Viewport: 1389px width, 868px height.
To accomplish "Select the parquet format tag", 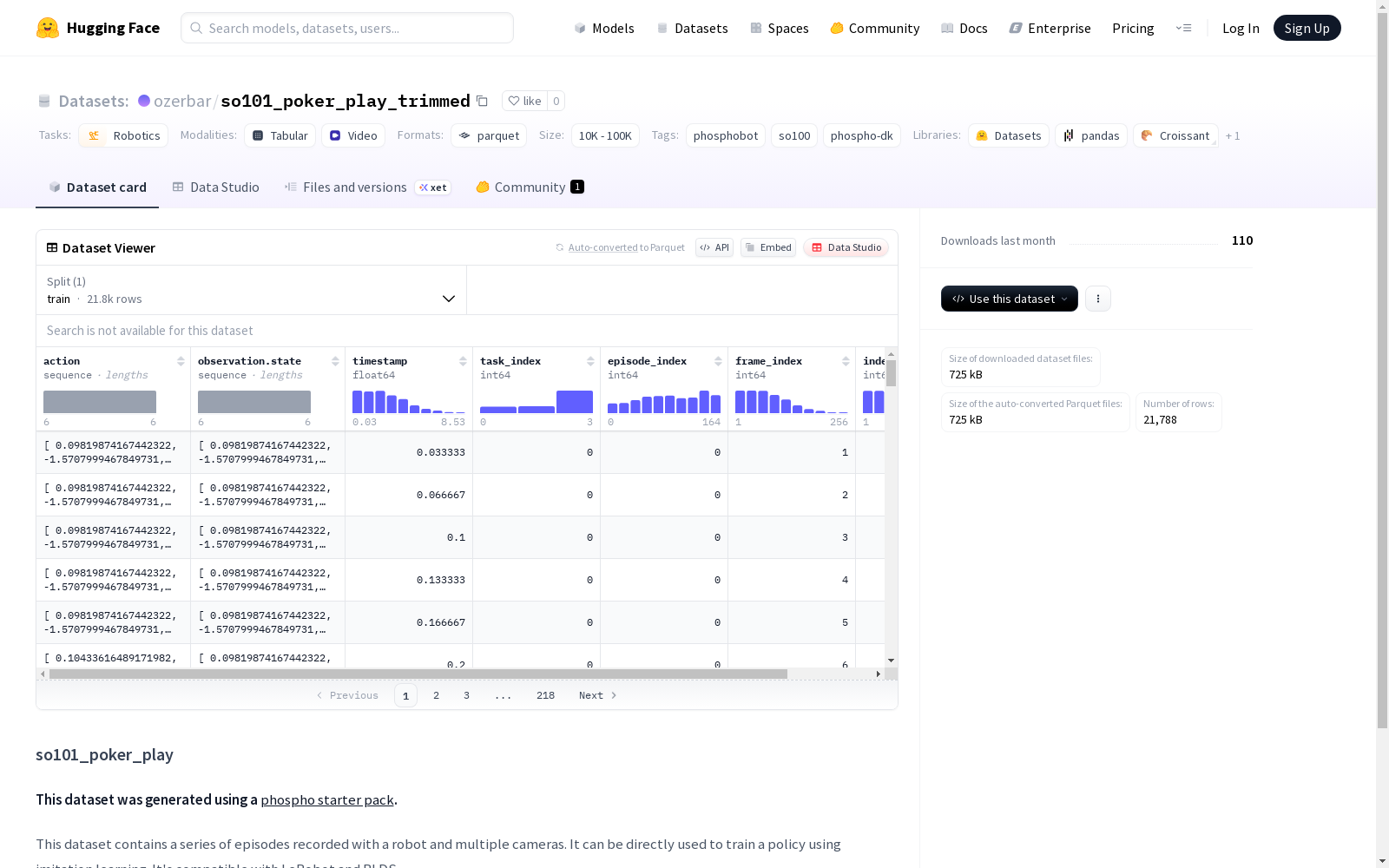I will [x=489, y=135].
